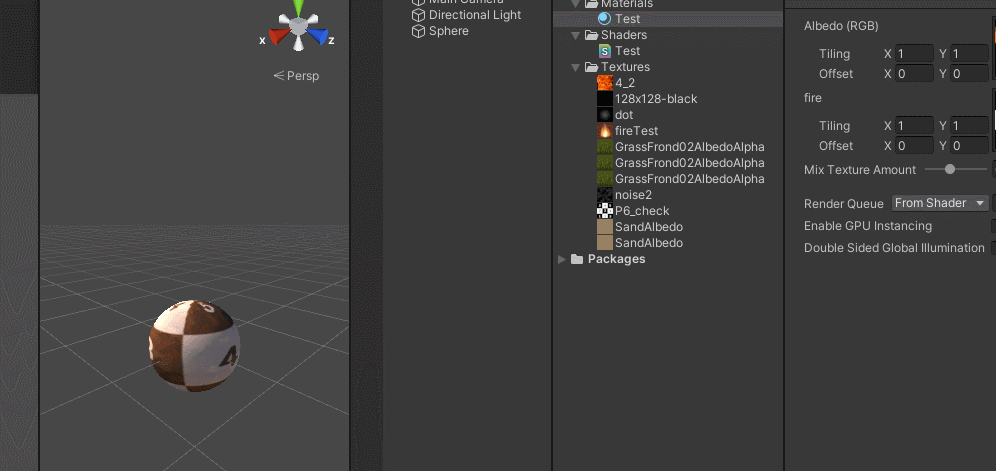The height and width of the screenshot is (471, 996).
Task: Select the 128x128-black texture thumbnail
Action: [605, 99]
